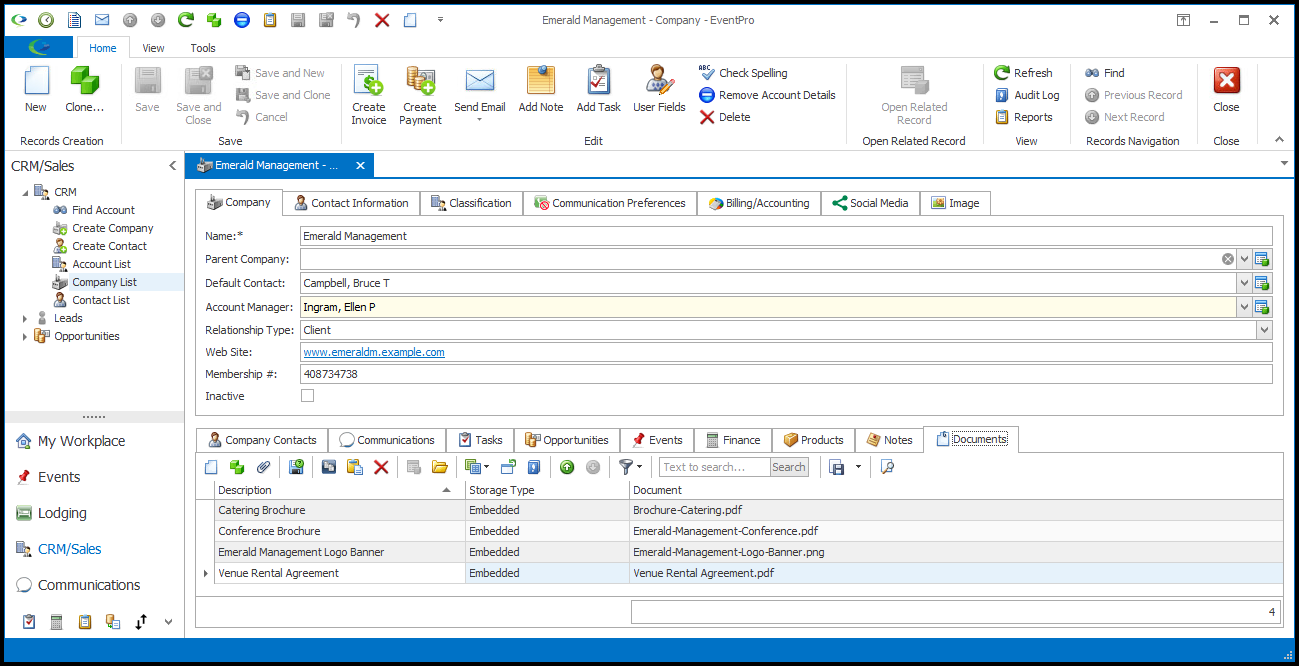1299x666 pixels.
Task: Toggle the Inactive checkbox
Action: (307, 396)
